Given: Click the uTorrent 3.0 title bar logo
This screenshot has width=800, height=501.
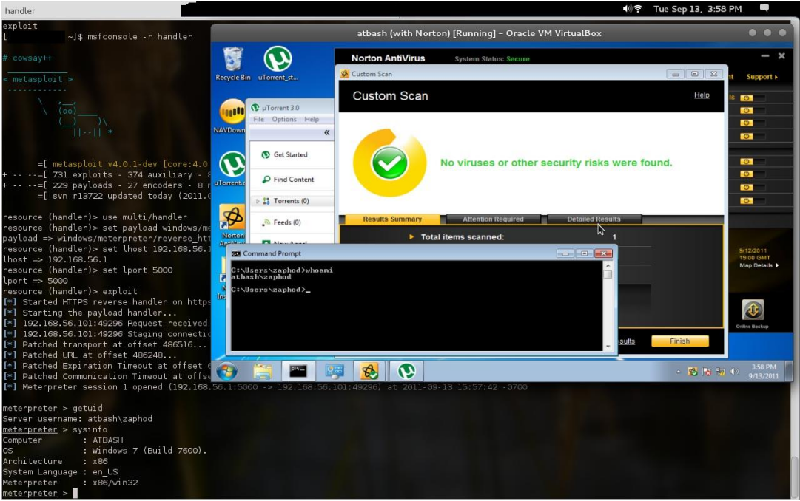Looking at the screenshot, I should tap(255, 108).
